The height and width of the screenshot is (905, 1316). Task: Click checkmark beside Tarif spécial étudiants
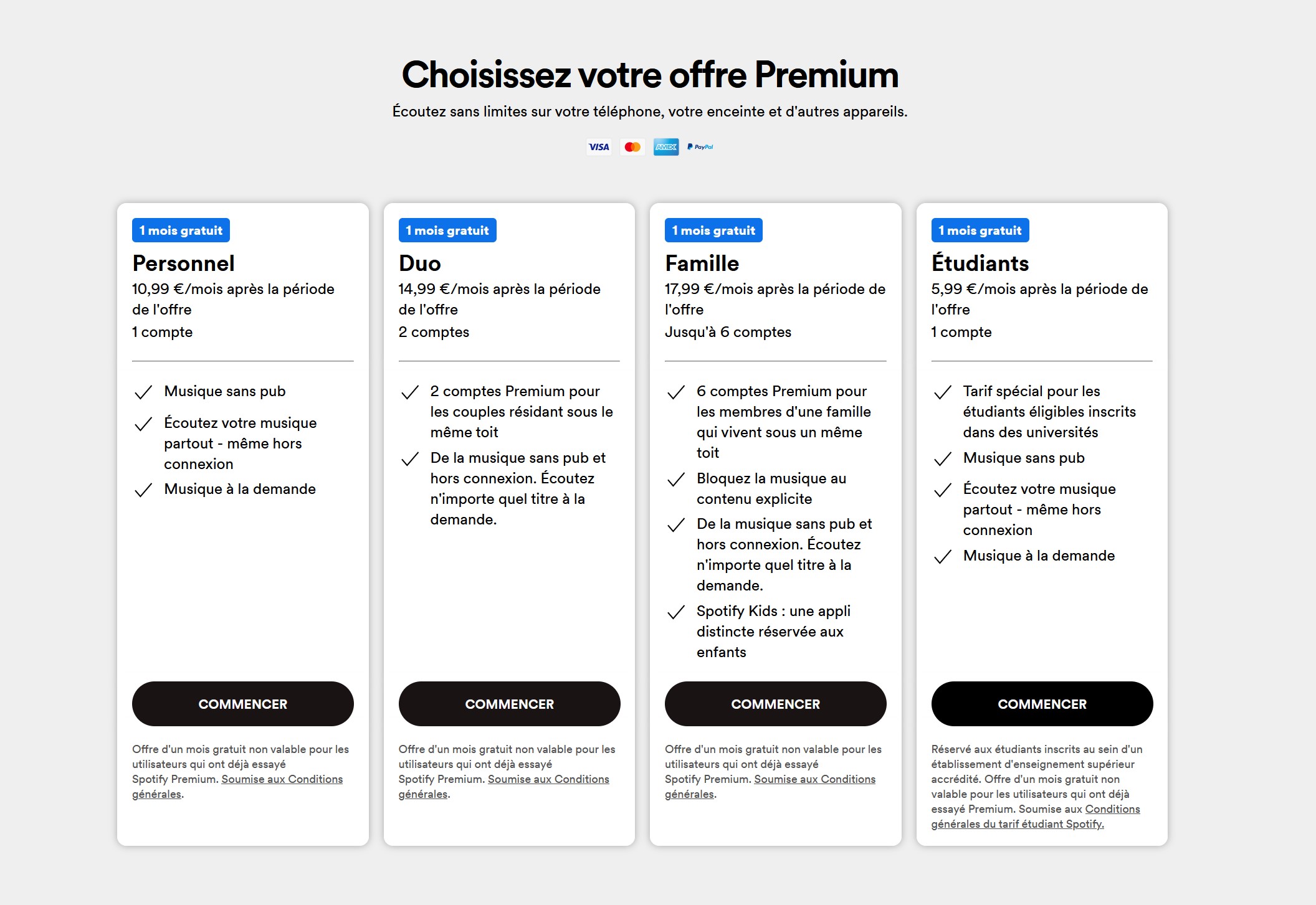[x=943, y=392]
